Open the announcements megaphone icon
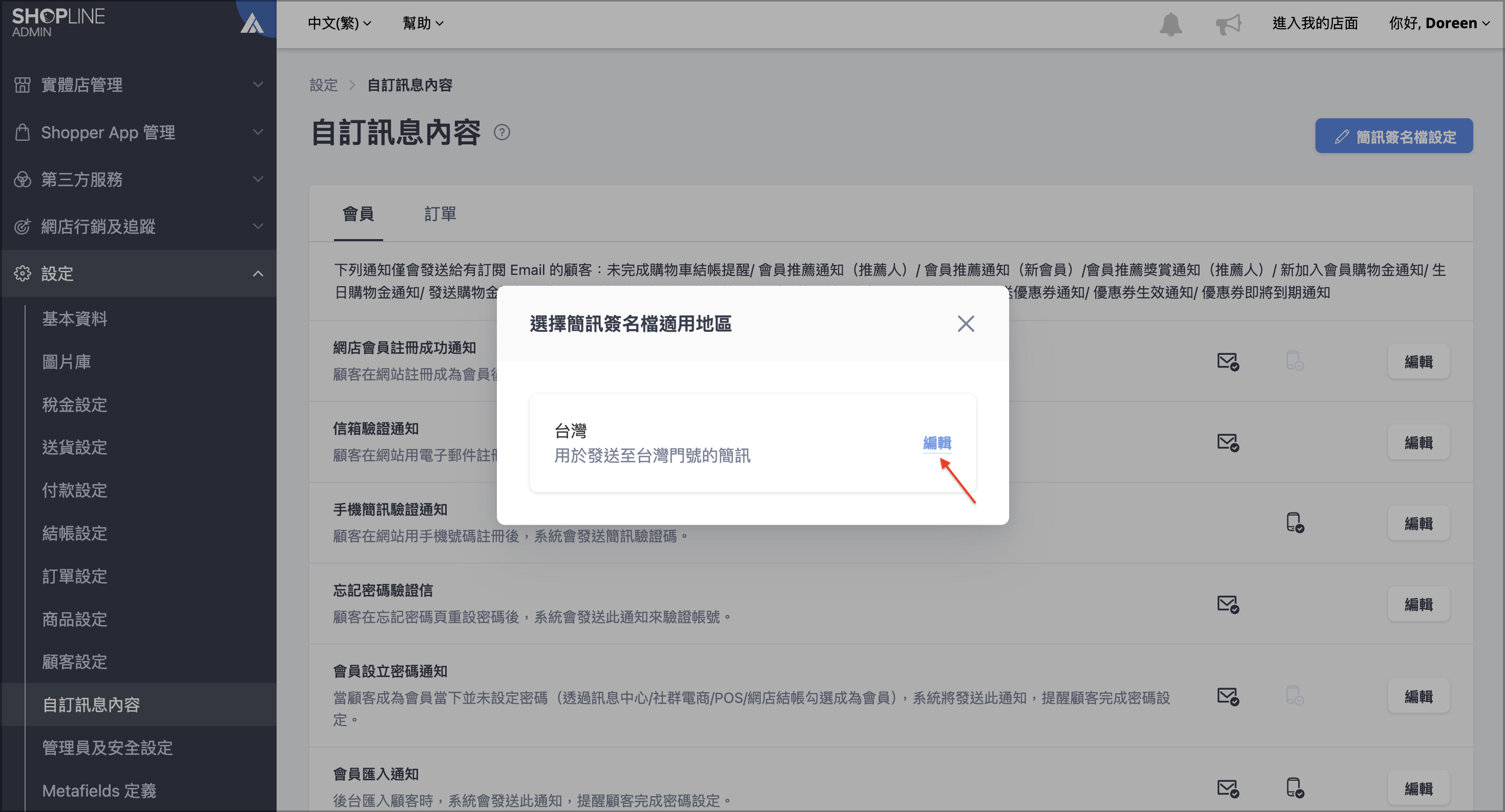 tap(1228, 24)
